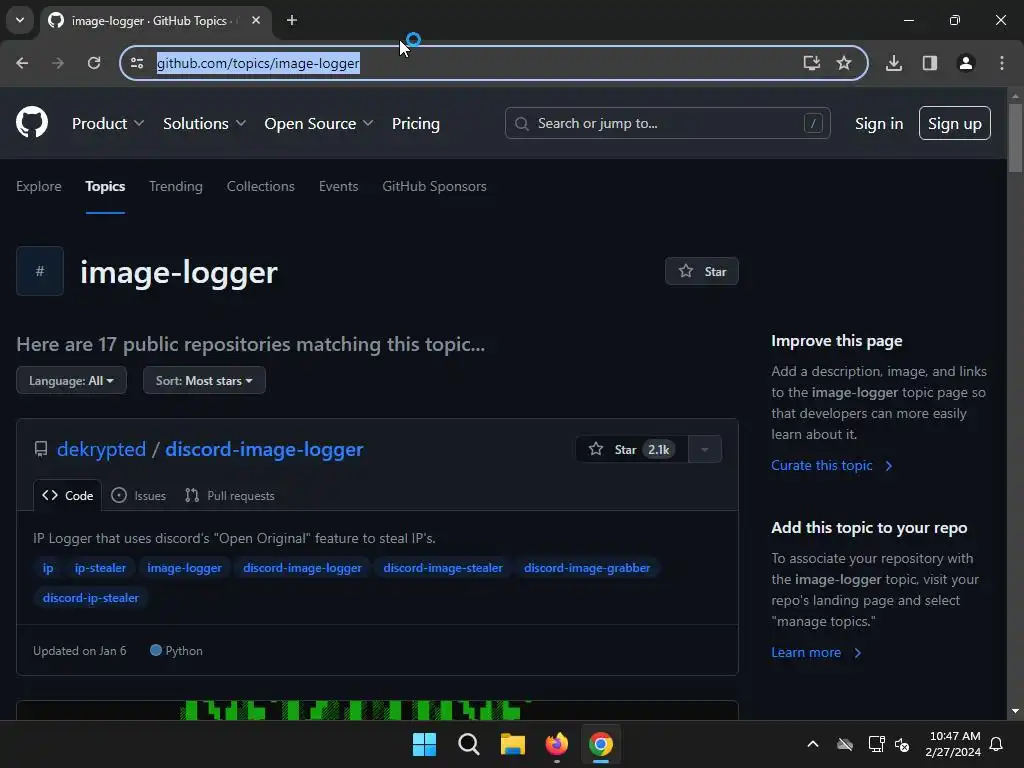
Task: Click the address bar URL
Action: pos(258,63)
